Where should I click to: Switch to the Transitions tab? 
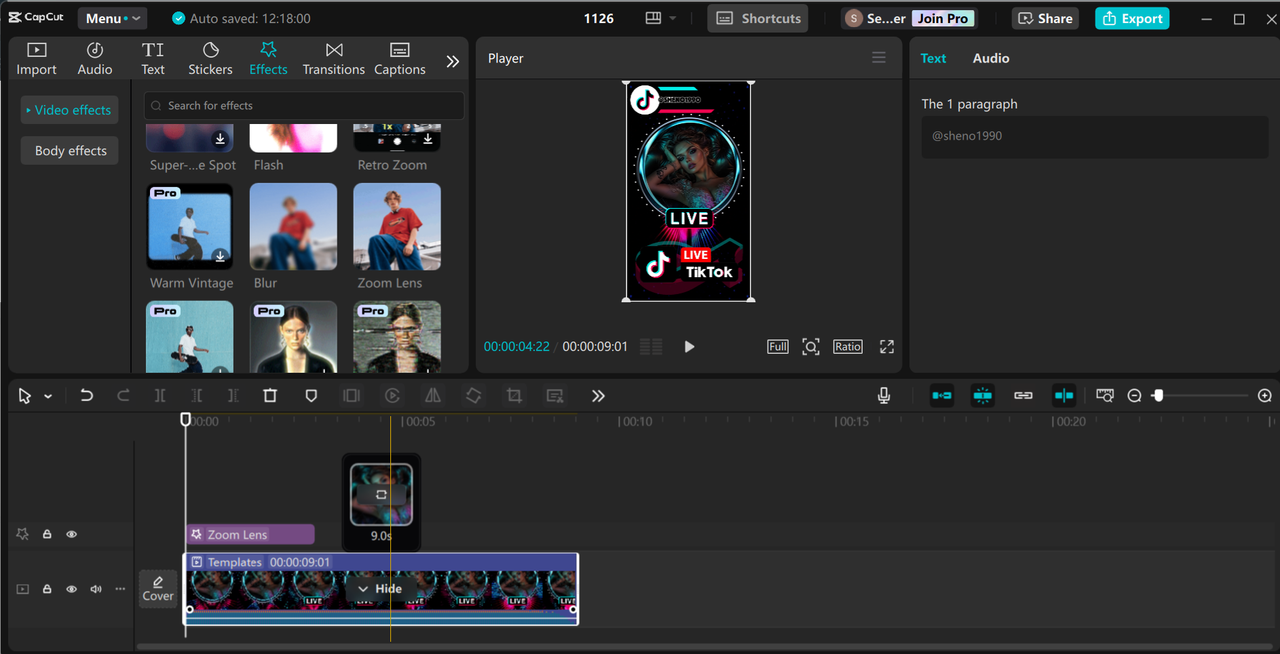point(334,59)
